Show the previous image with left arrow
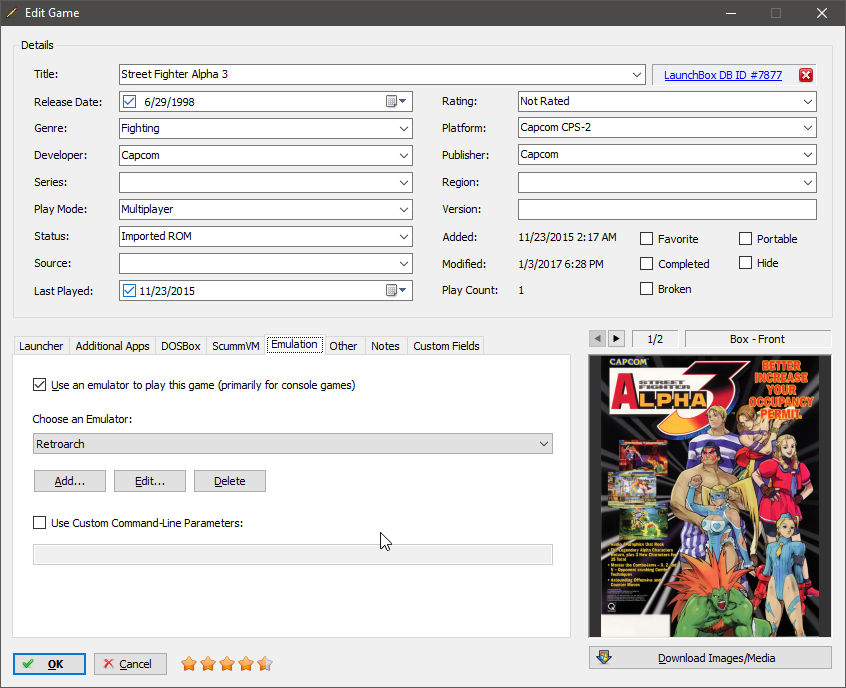 597,339
